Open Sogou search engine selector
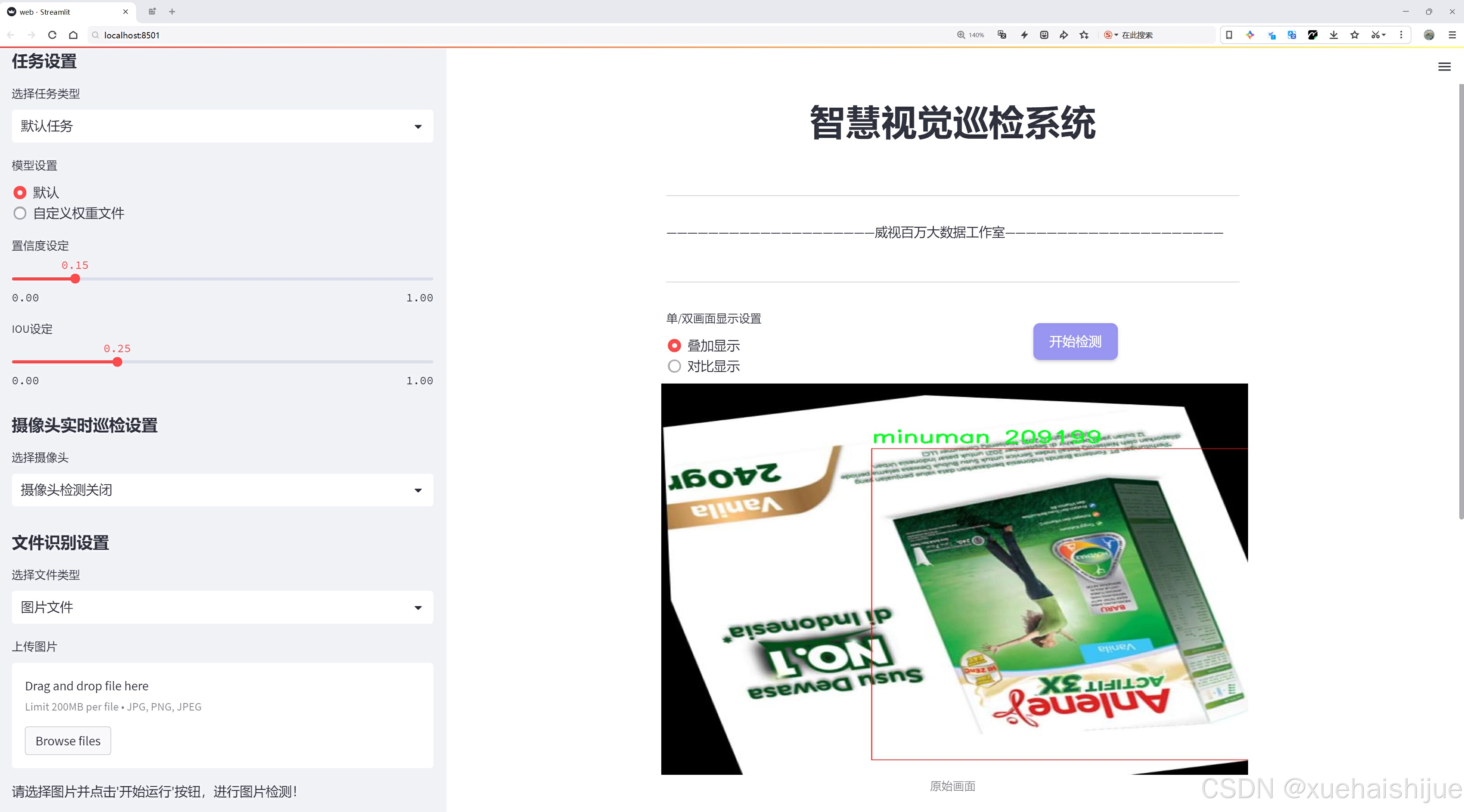Viewport: 1464px width, 812px height. [x=1111, y=34]
